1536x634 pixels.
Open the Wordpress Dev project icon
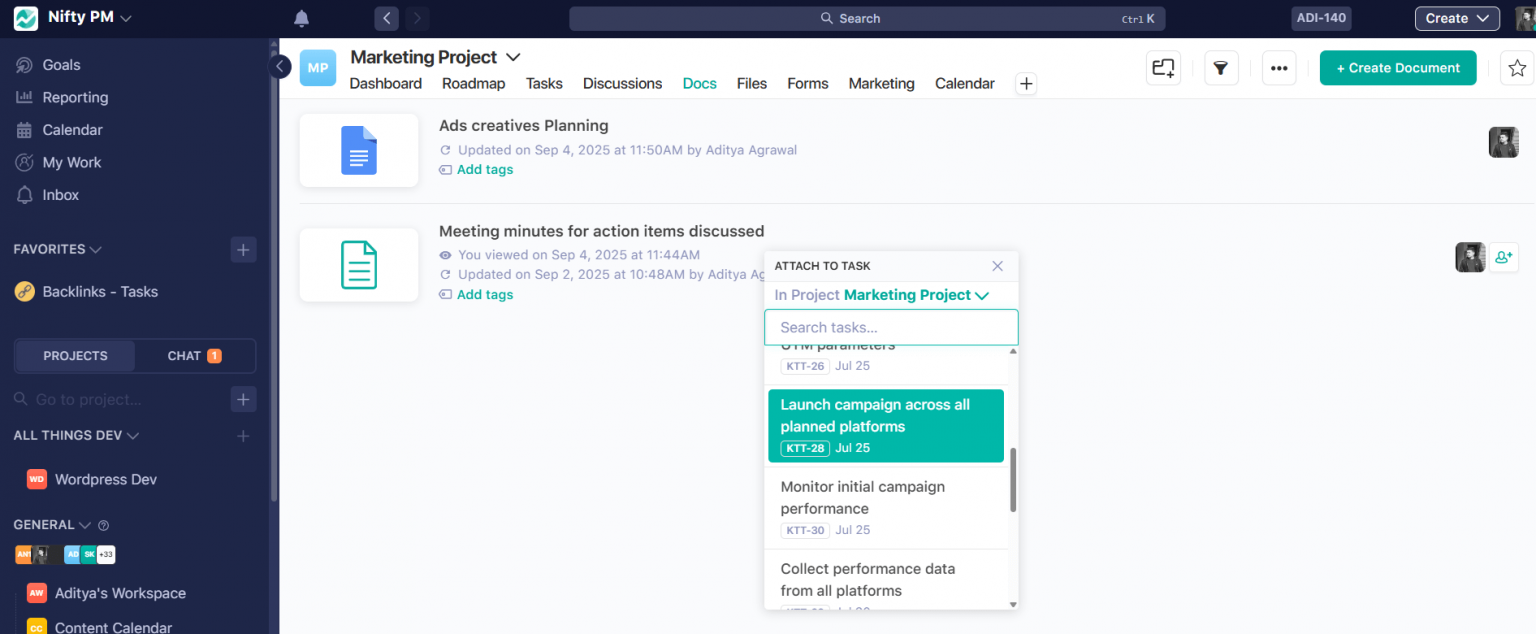(35, 479)
